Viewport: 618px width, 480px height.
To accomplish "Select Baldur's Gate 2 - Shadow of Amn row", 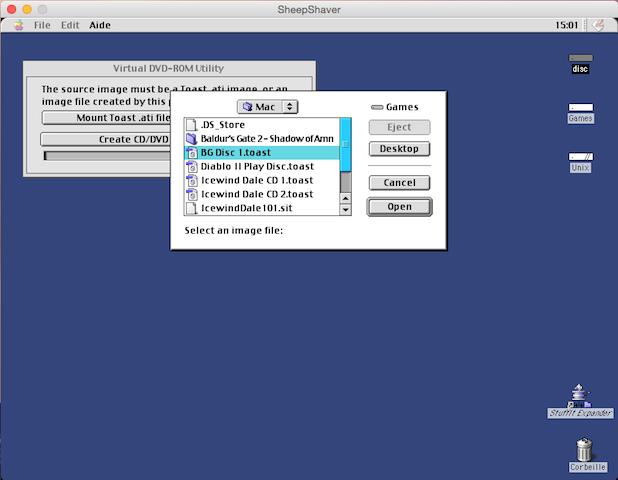I will [262, 139].
